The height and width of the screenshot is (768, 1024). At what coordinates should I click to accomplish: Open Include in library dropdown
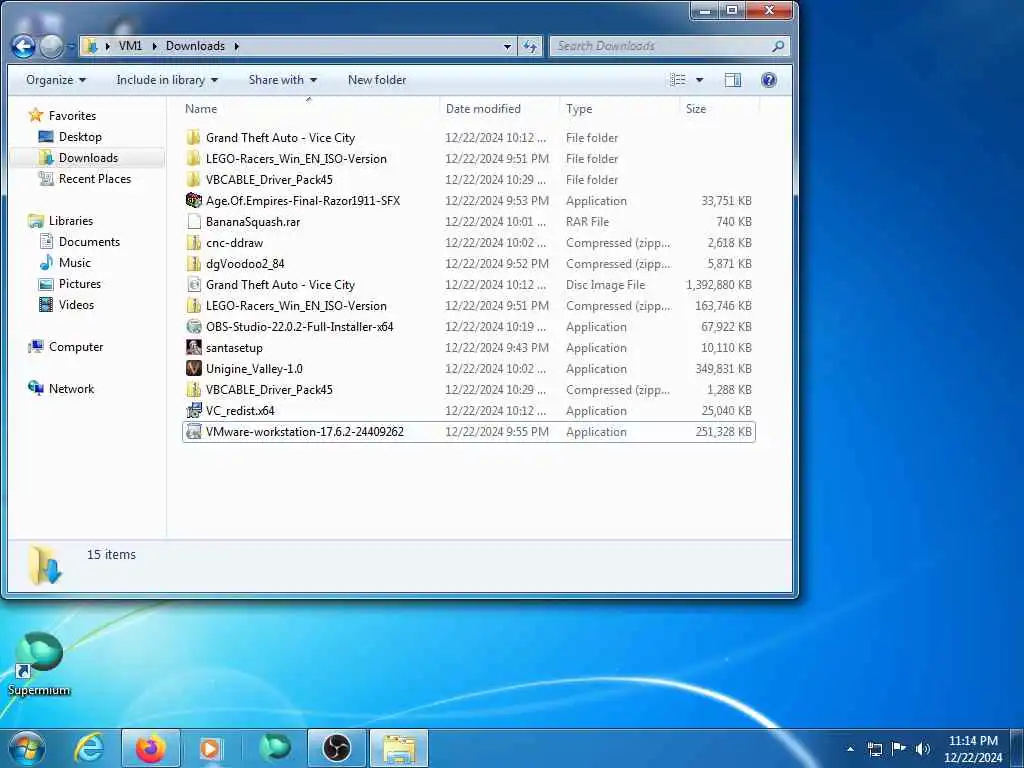click(167, 80)
